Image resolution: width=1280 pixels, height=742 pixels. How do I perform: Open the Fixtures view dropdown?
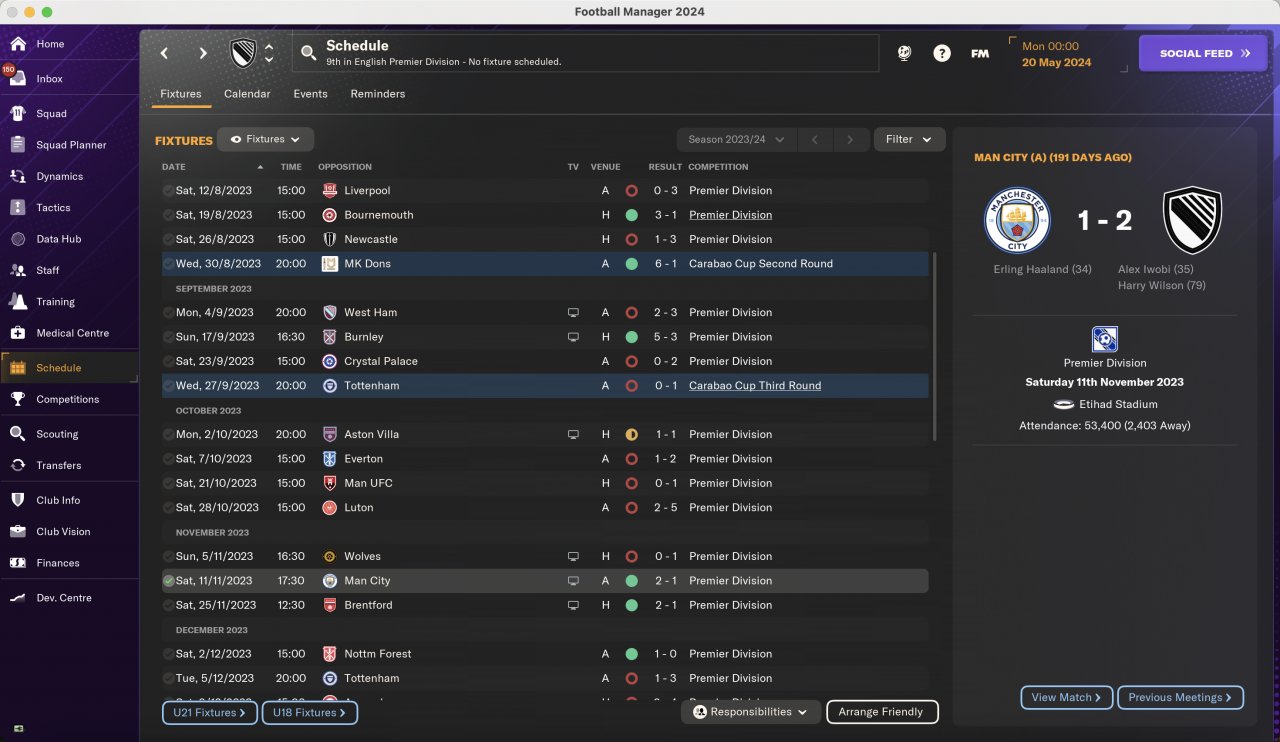[x=266, y=140]
